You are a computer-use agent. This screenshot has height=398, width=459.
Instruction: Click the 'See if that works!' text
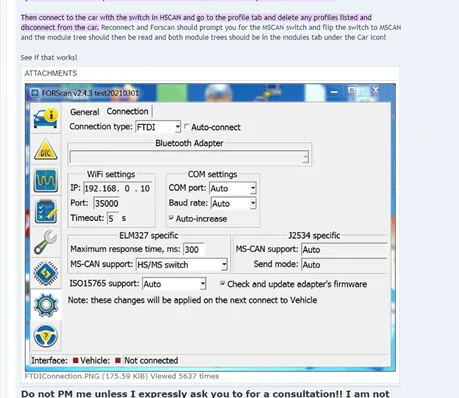tap(49, 57)
